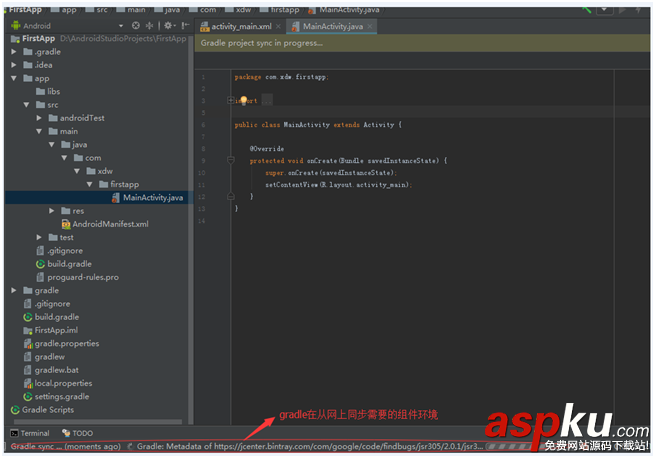
Task: Expand the .idea folder
Action: pos(14,65)
